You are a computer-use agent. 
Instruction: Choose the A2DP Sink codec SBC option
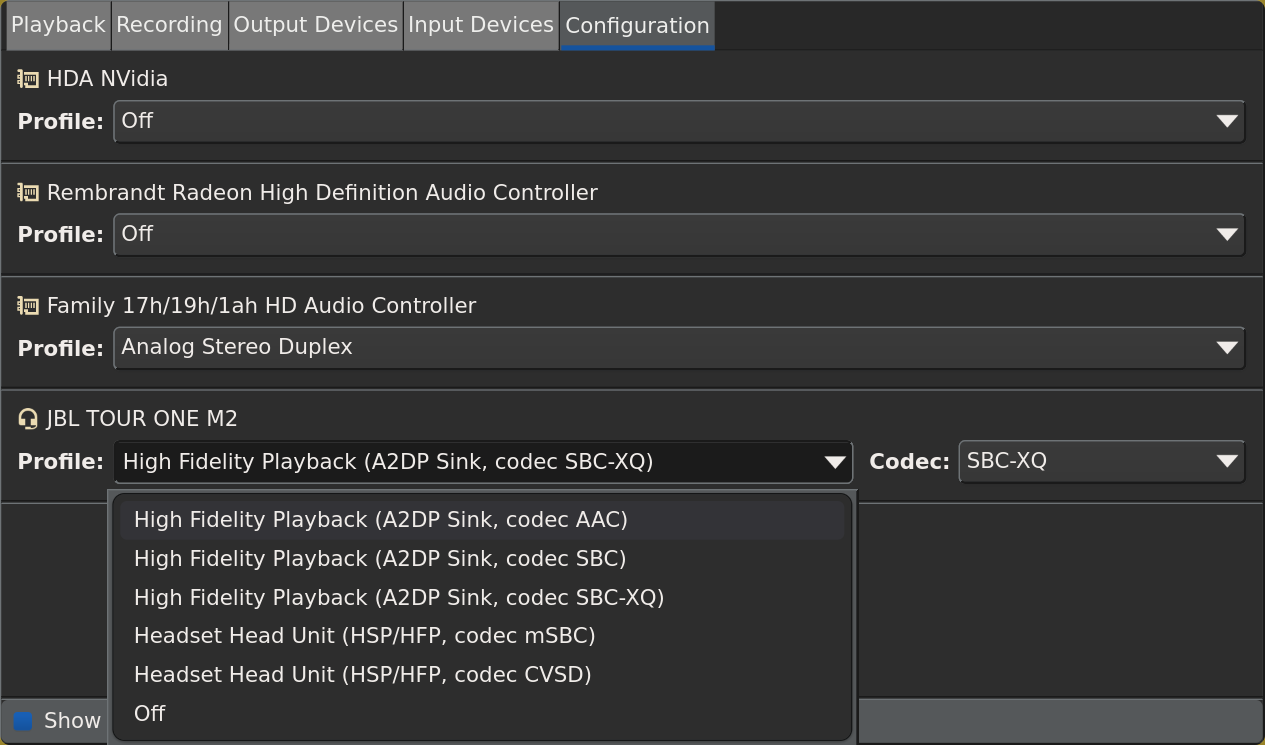point(482,559)
